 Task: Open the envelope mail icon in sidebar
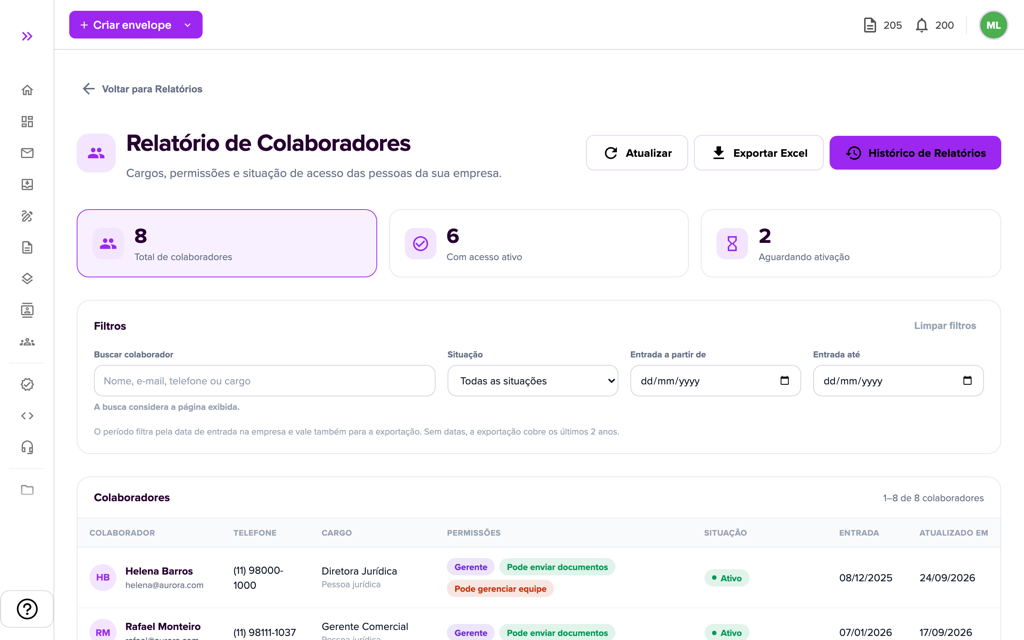tap(27, 153)
